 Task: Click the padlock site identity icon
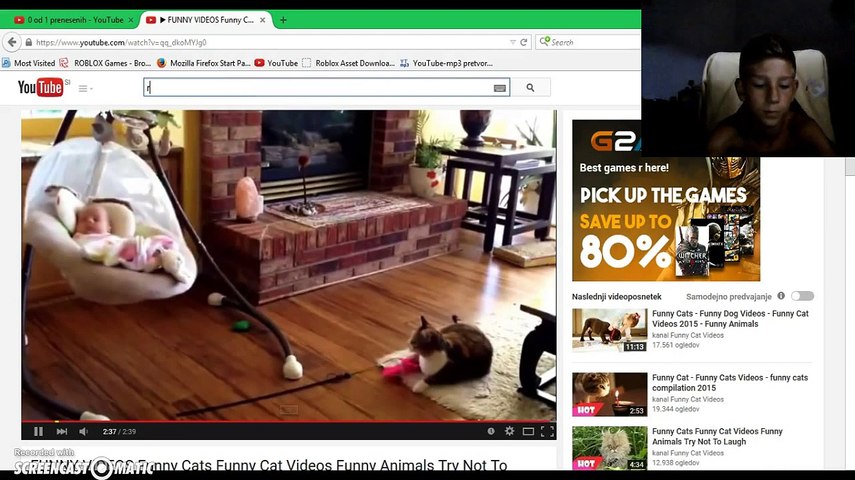[x=28, y=42]
